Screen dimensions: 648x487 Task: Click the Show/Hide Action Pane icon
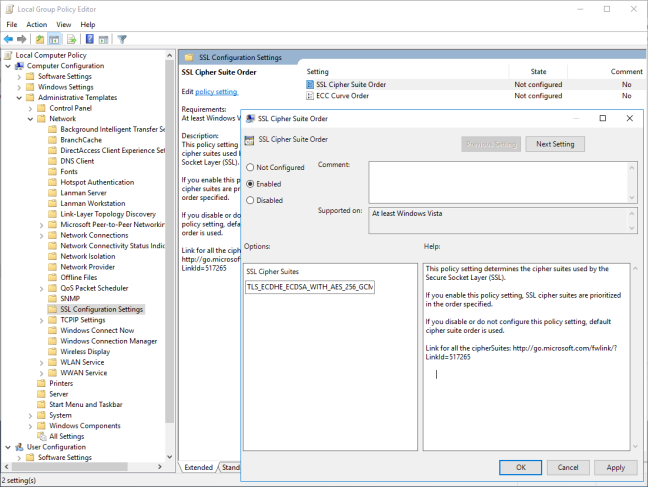[103, 39]
